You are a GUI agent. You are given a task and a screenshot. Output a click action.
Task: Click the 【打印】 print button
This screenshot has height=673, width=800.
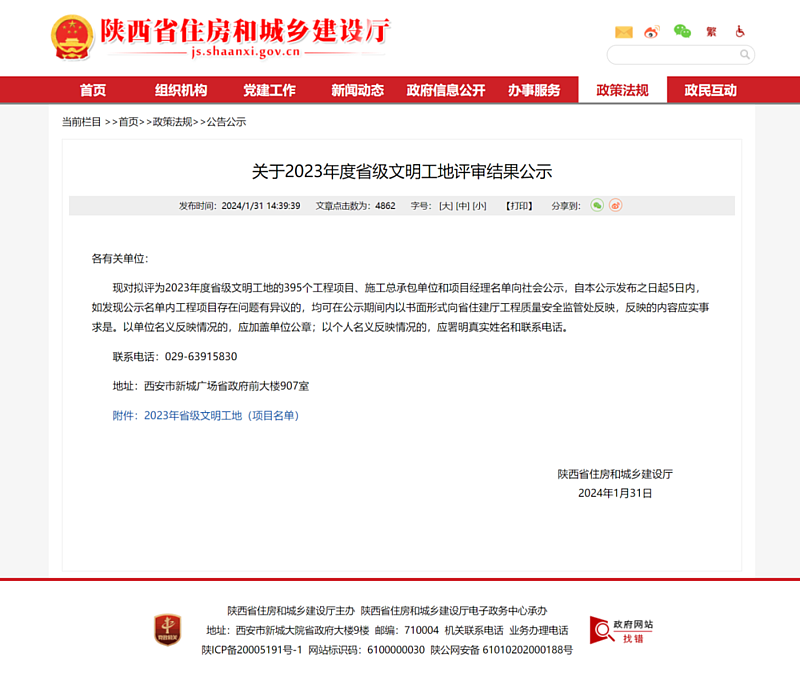point(519,206)
